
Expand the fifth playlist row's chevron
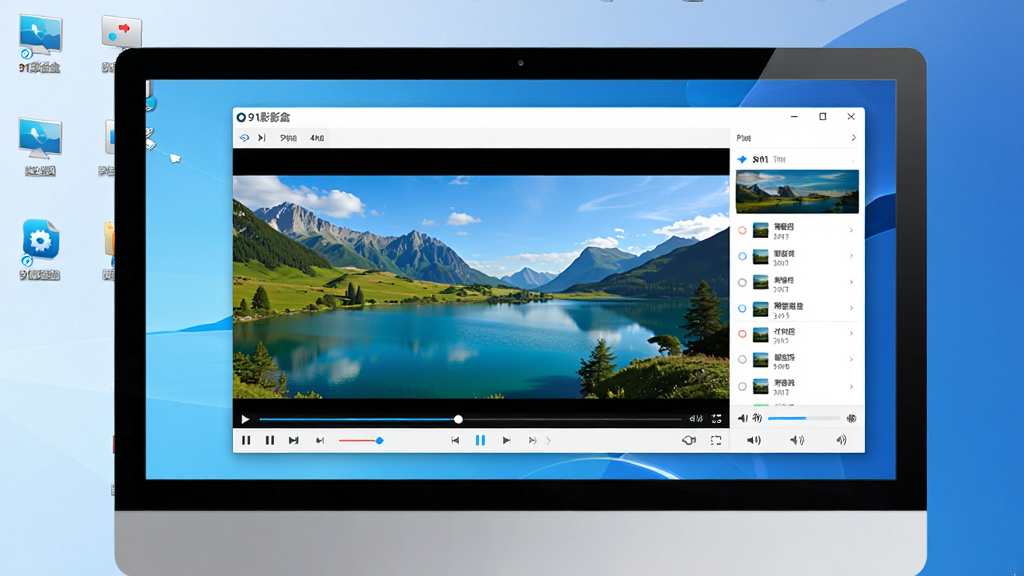[851, 334]
